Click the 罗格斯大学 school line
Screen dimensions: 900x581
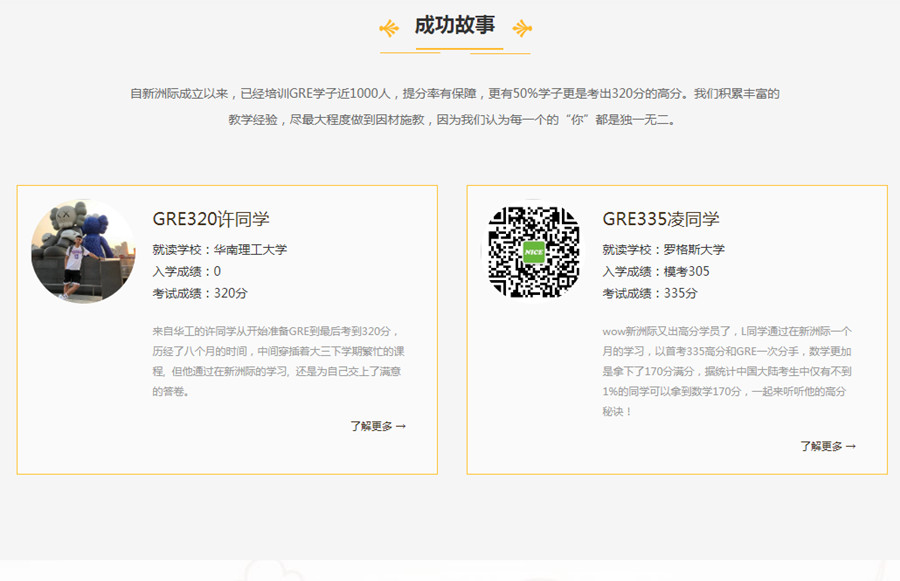click(663, 249)
